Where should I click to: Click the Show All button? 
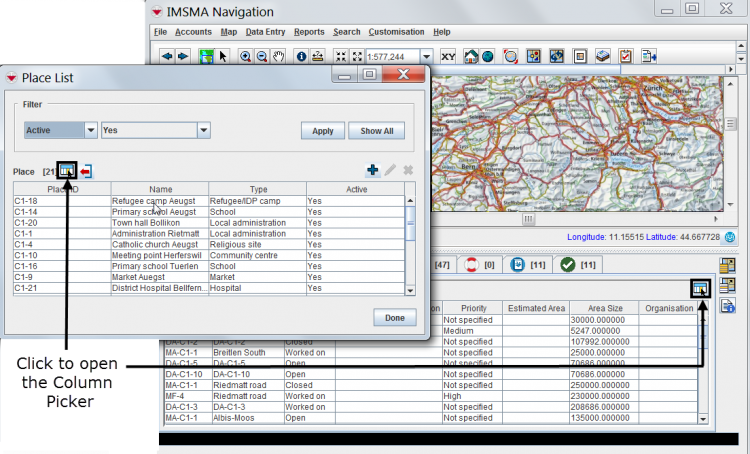click(376, 131)
